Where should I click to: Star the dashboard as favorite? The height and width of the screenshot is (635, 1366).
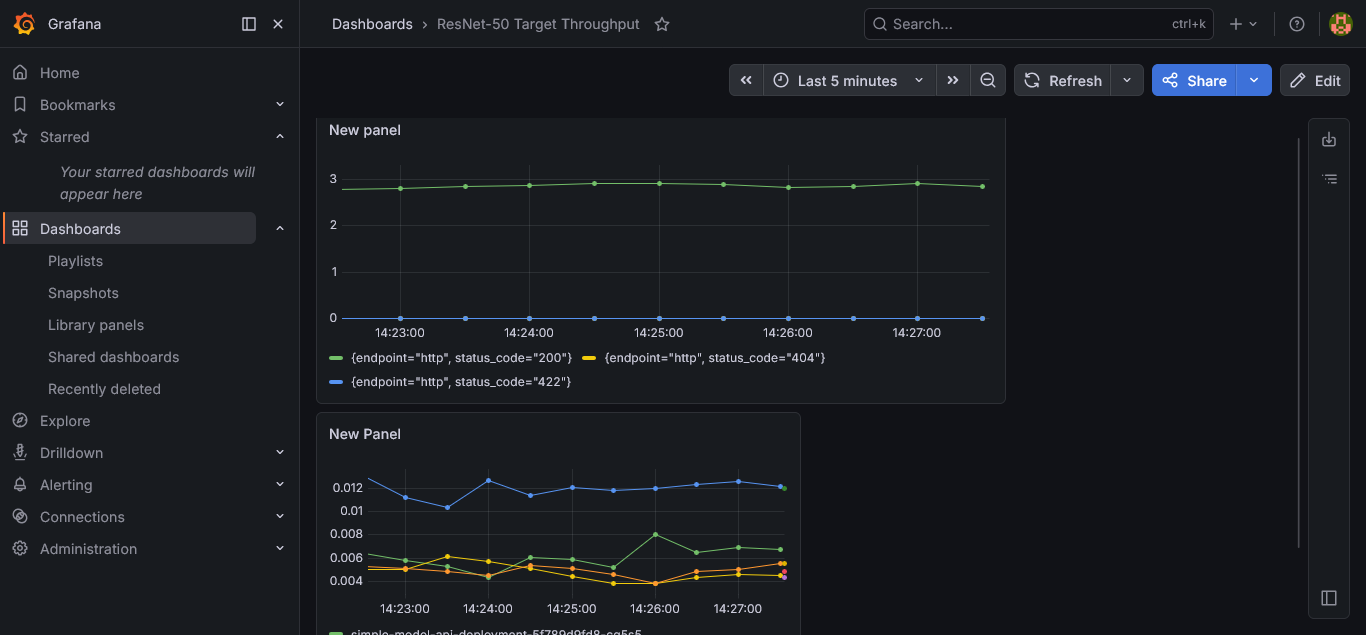click(x=662, y=24)
